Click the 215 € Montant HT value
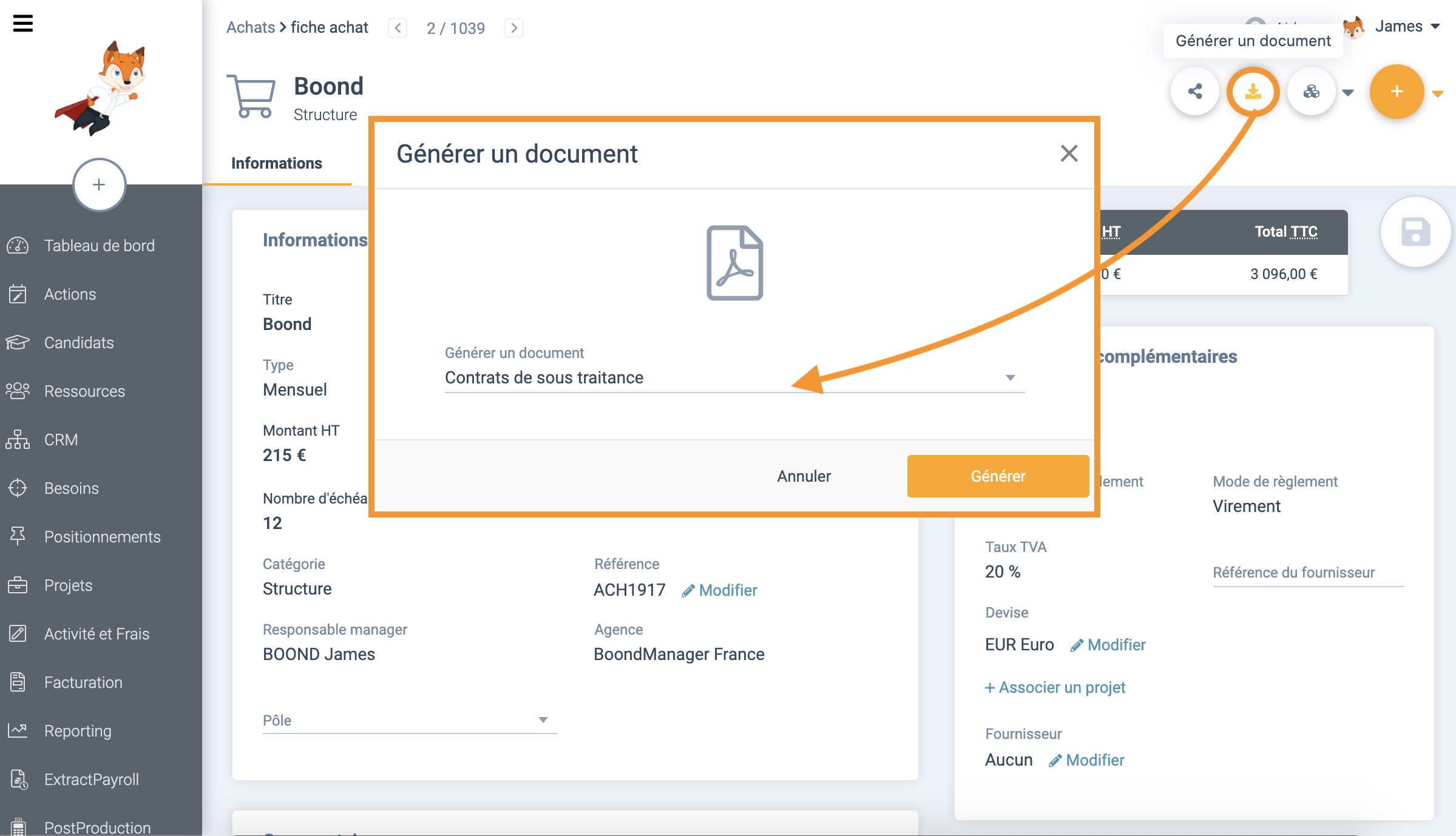1456x836 pixels. click(284, 456)
